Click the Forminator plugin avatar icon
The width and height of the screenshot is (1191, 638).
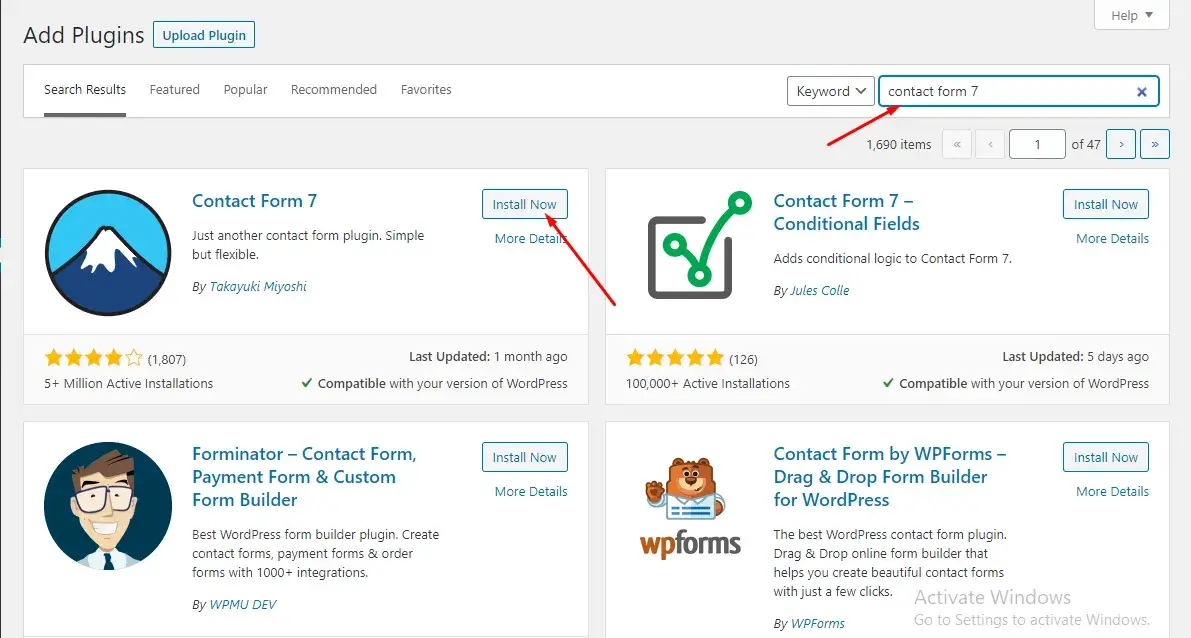(108, 505)
